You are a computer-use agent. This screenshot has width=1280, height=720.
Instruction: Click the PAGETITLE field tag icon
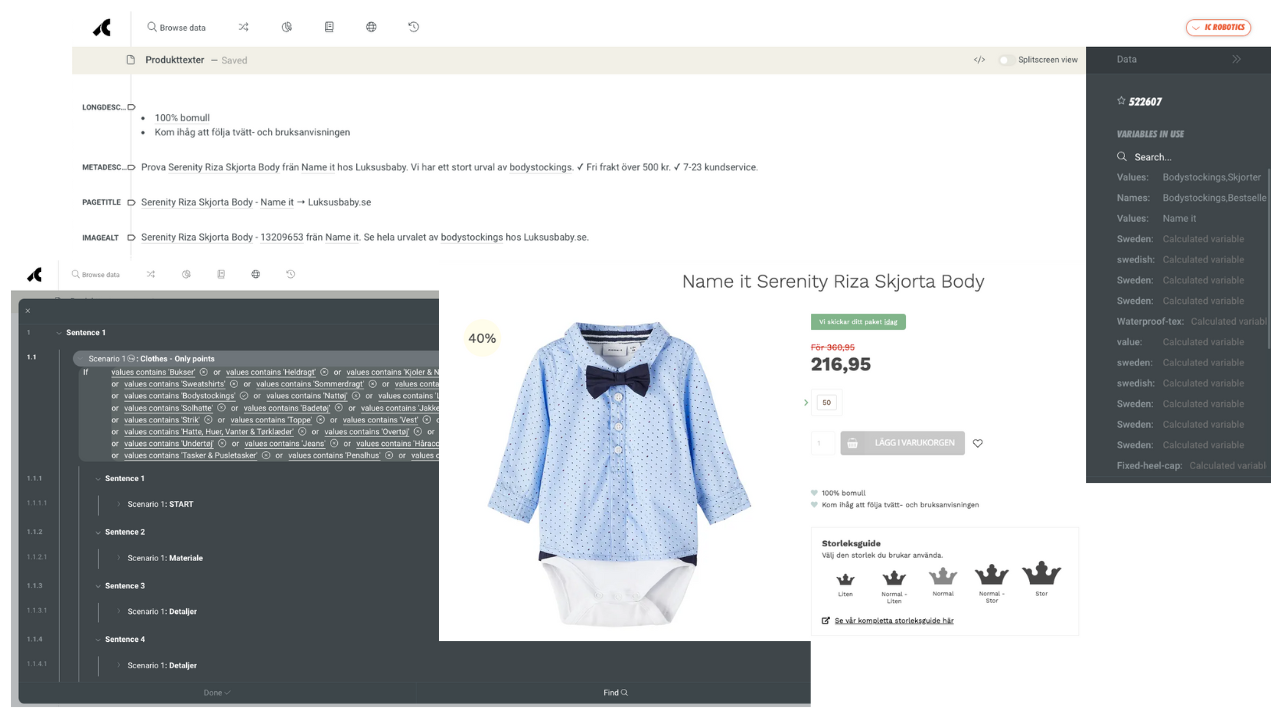pos(131,202)
